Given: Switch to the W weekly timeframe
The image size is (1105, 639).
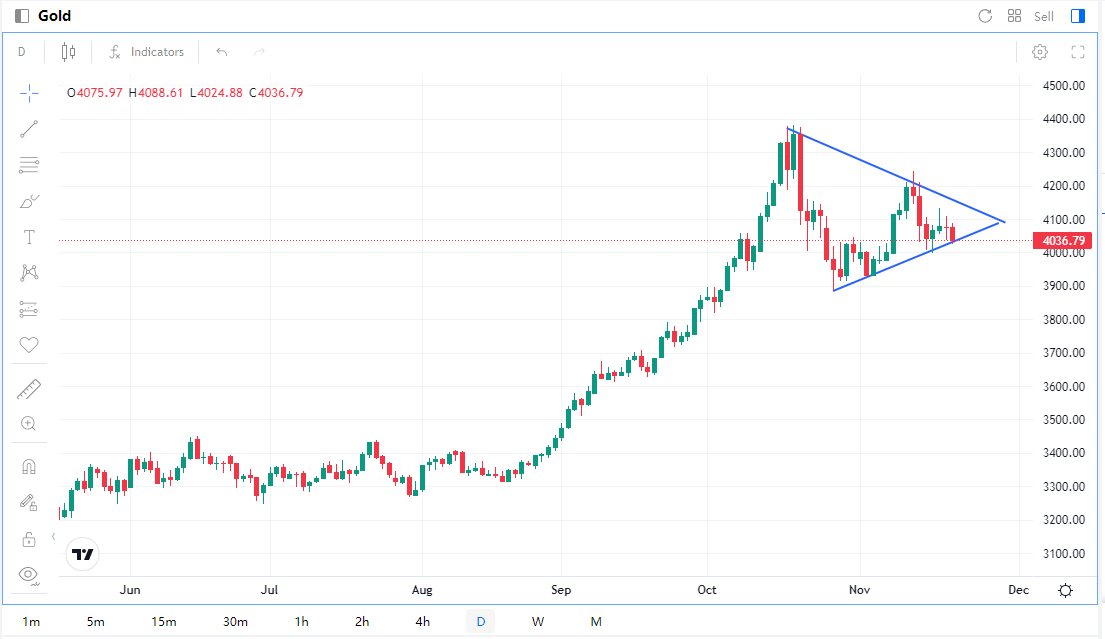Looking at the screenshot, I should tap(538, 622).
